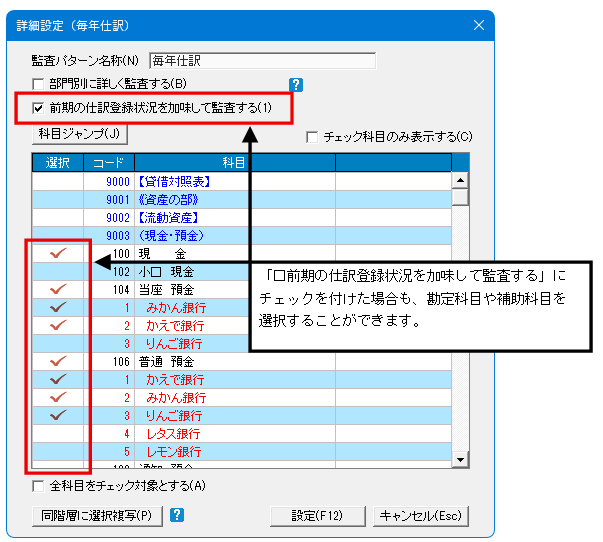Toggle checkmark on 100 現金 row
603x542 pixels.
click(x=57, y=254)
